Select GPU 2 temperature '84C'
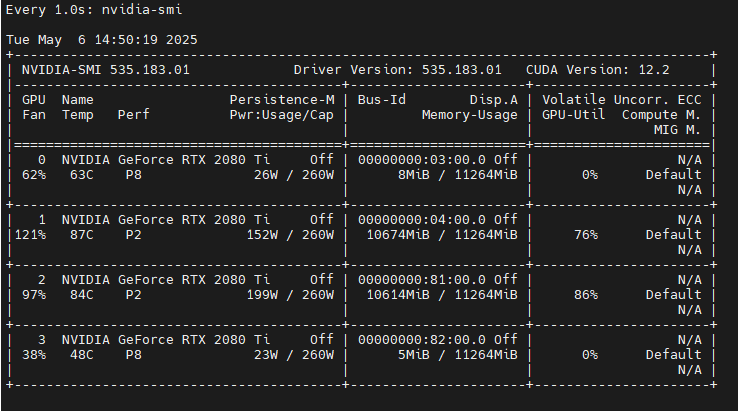 pos(81,295)
